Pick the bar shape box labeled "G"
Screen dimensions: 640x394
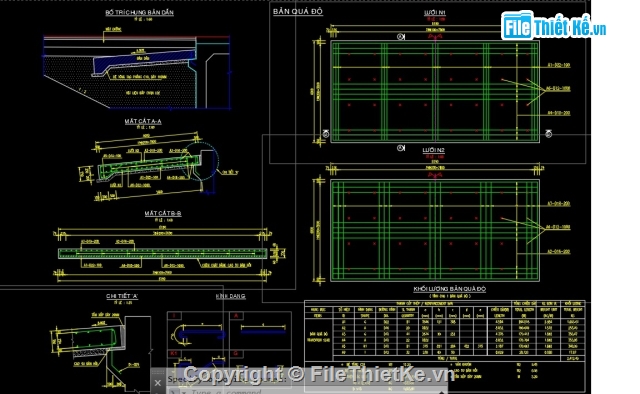[260, 359]
